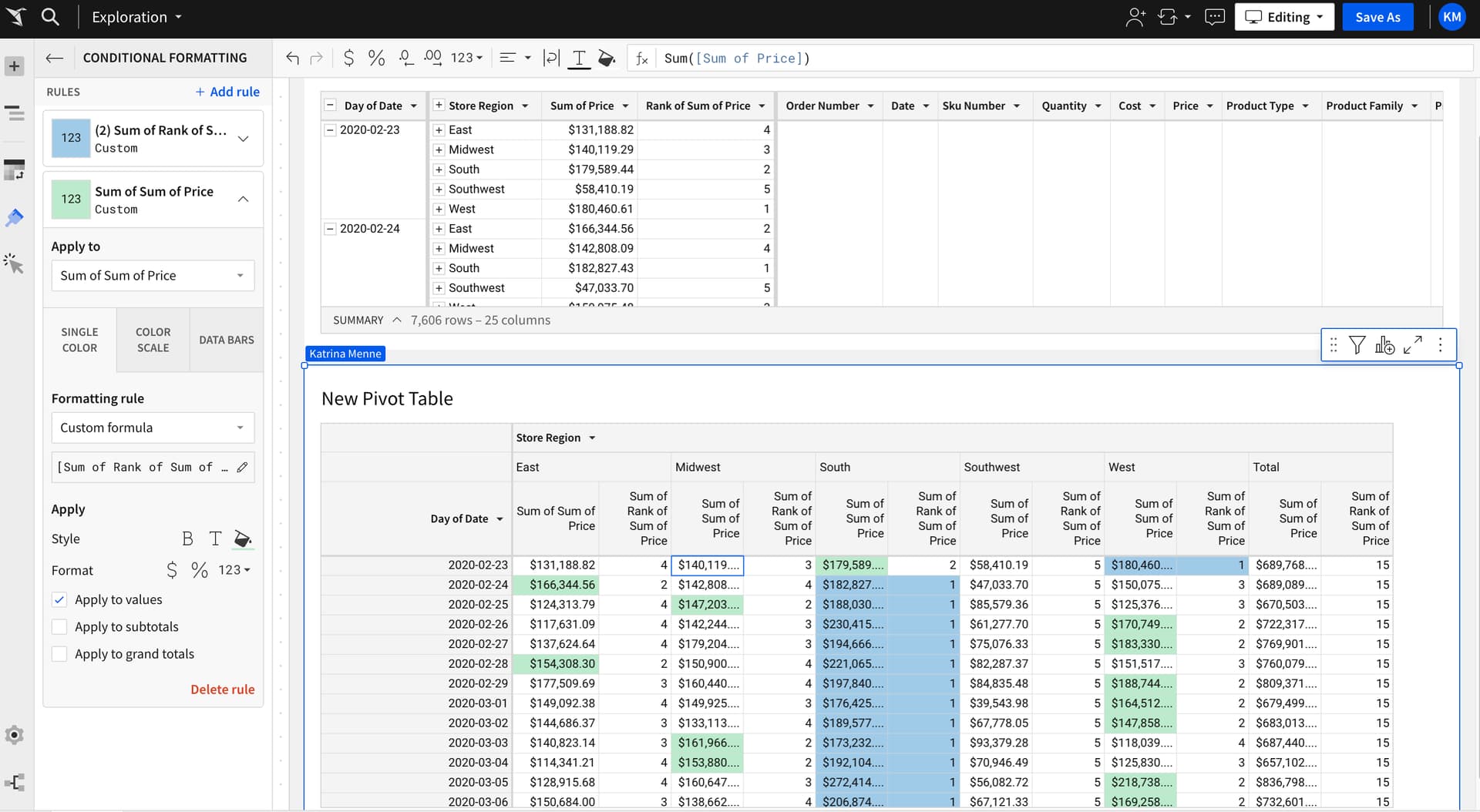Screen dimensions: 1480x812
Task: Expand pivot table to full screen
Action: [x=1412, y=345]
